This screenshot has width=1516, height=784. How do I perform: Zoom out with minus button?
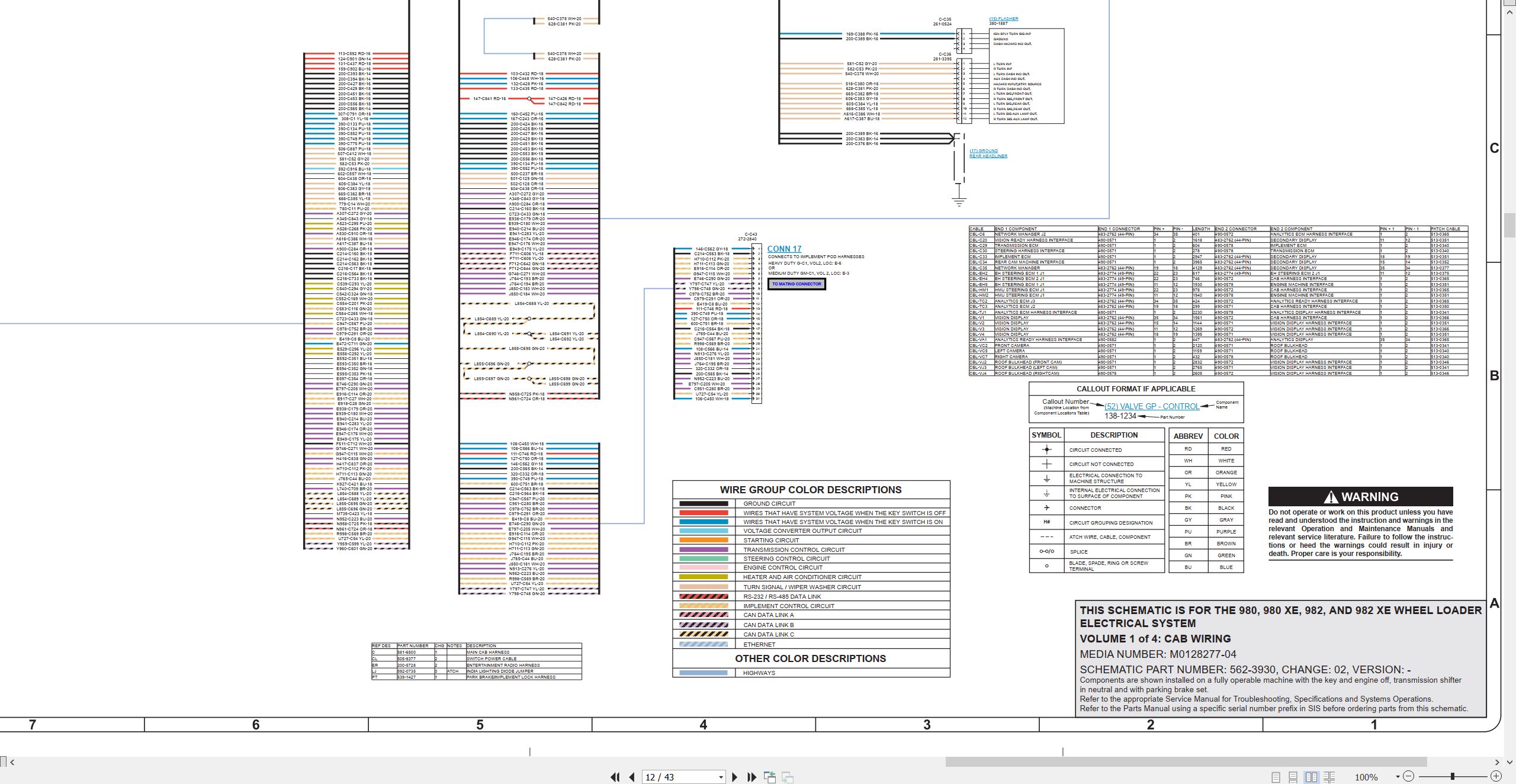(1409, 776)
